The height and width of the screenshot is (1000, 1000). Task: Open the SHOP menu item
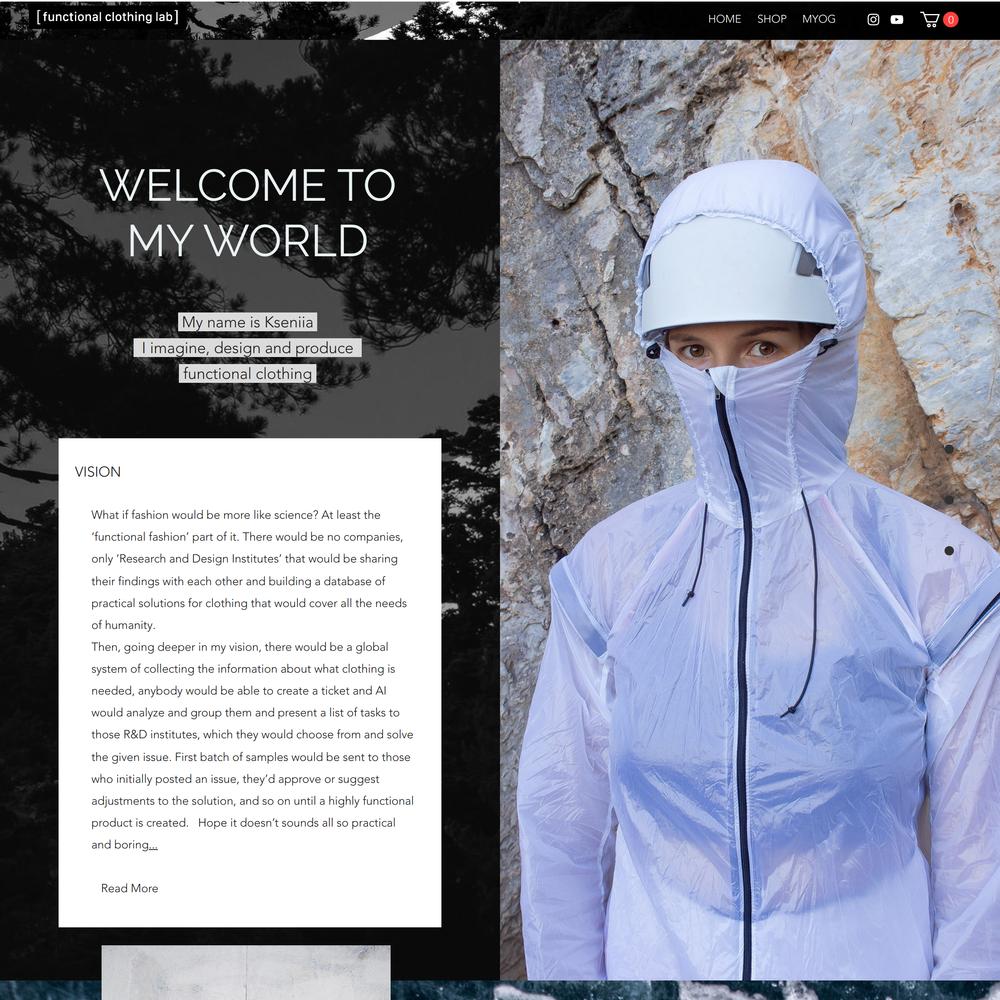[772, 19]
